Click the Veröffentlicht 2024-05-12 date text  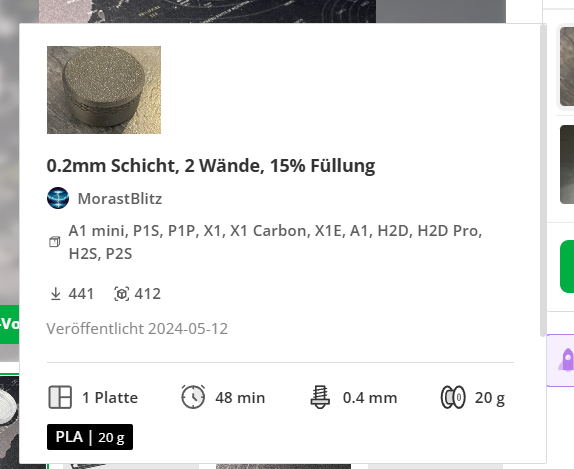click(x=137, y=328)
